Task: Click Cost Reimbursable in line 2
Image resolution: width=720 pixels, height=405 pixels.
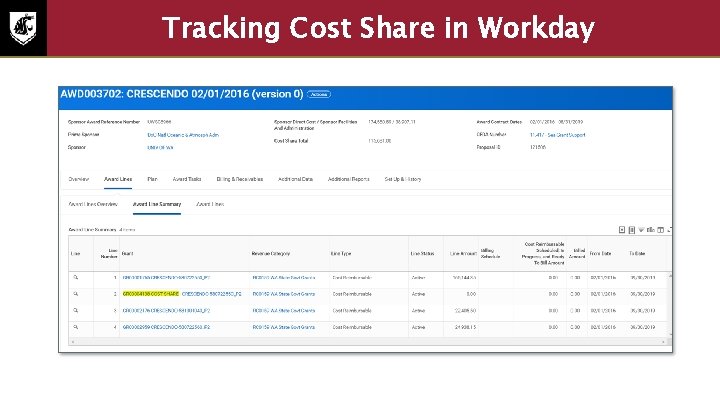Action: point(352,294)
